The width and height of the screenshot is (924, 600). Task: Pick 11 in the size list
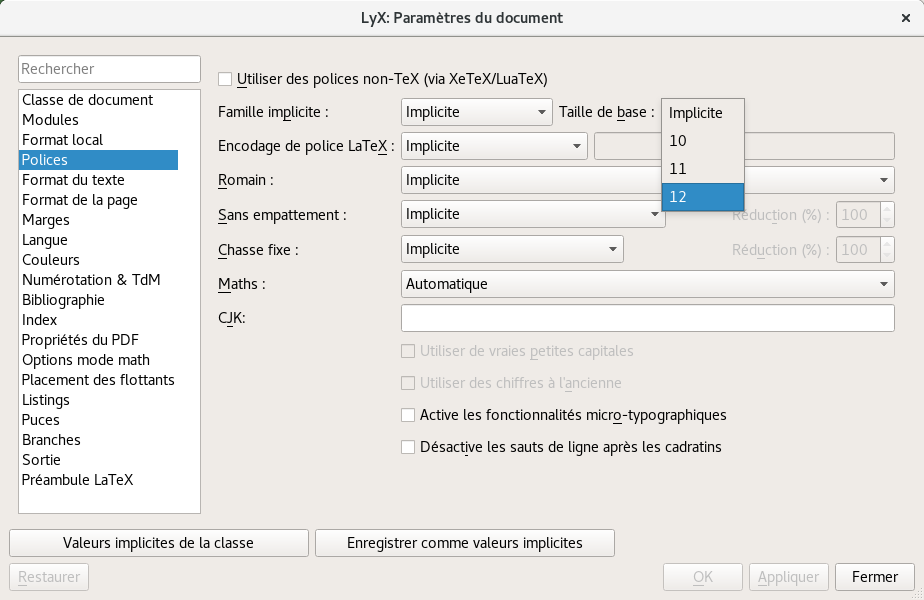702,169
